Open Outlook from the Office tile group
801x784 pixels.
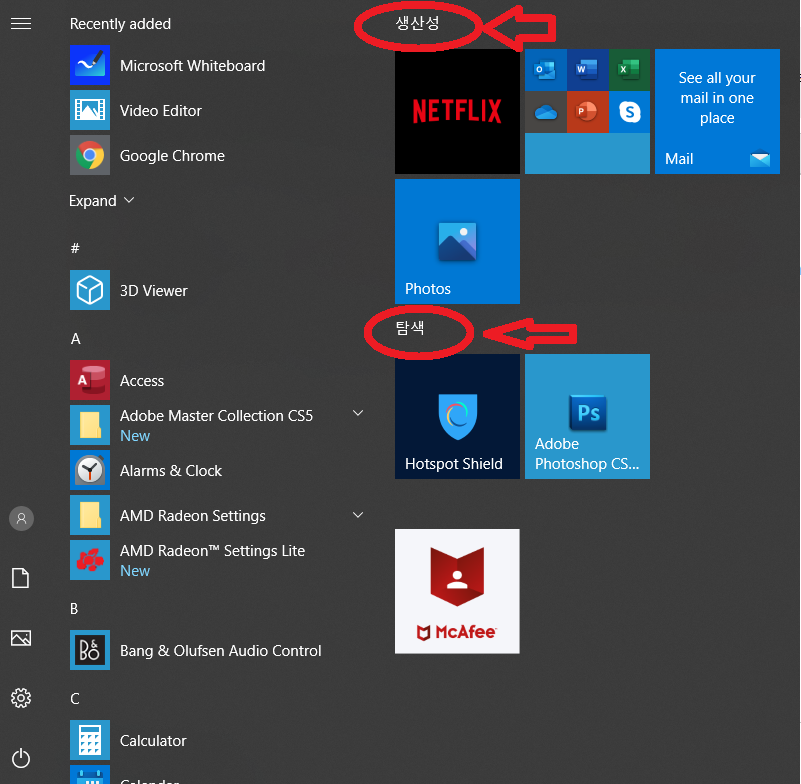coord(546,70)
